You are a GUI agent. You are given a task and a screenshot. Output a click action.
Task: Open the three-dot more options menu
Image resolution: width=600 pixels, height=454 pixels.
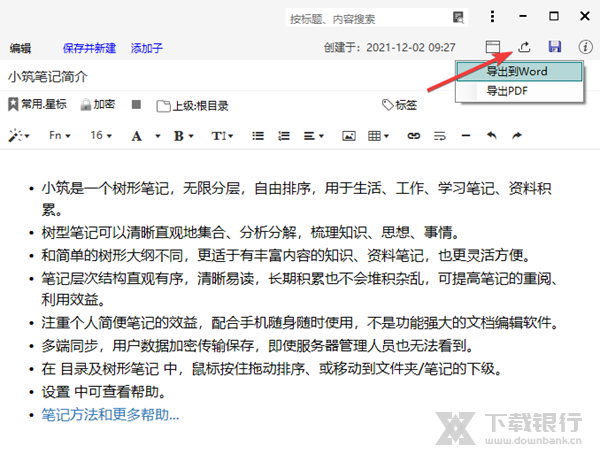(492, 16)
